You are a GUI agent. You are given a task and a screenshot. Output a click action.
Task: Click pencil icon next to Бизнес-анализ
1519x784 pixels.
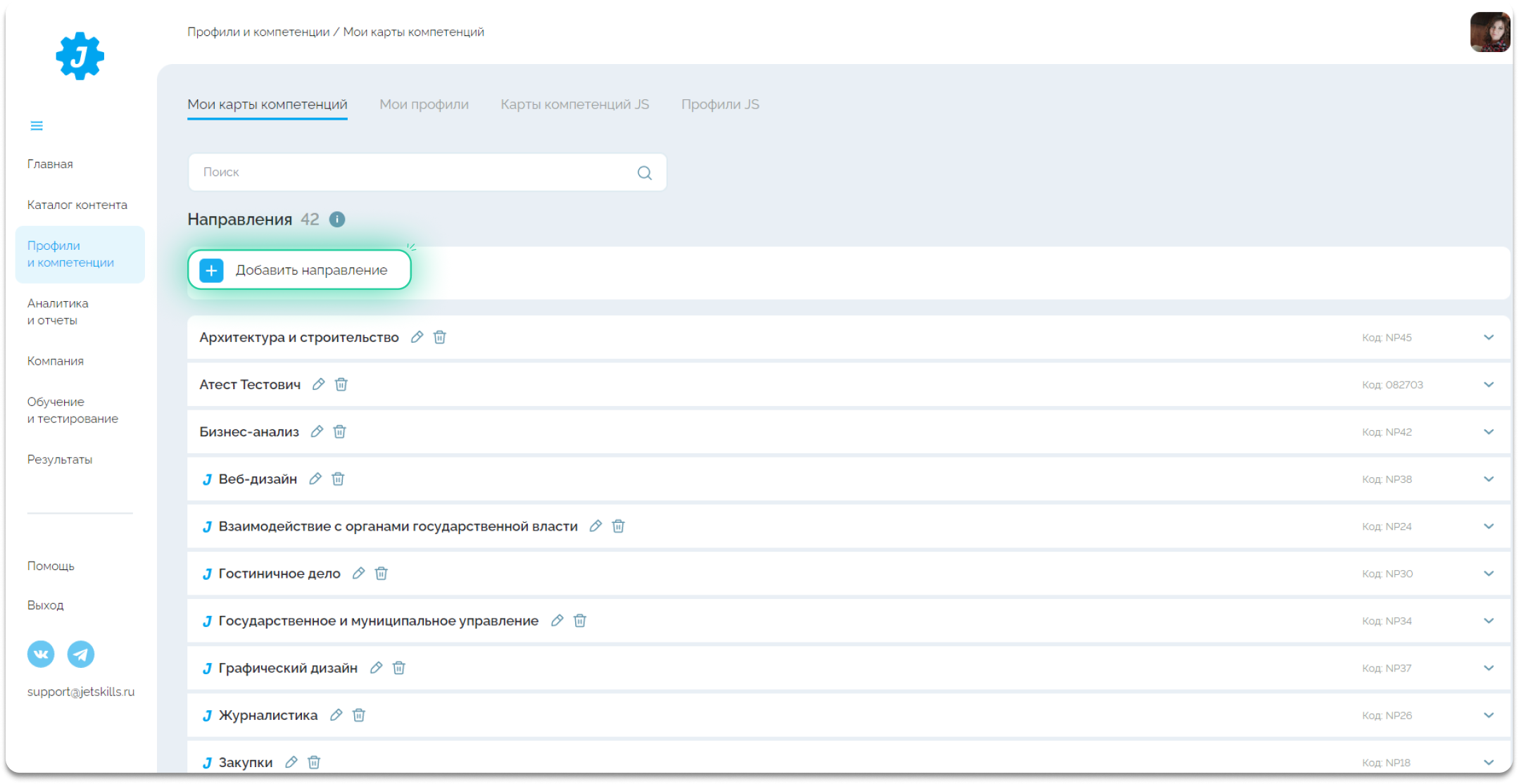click(317, 431)
